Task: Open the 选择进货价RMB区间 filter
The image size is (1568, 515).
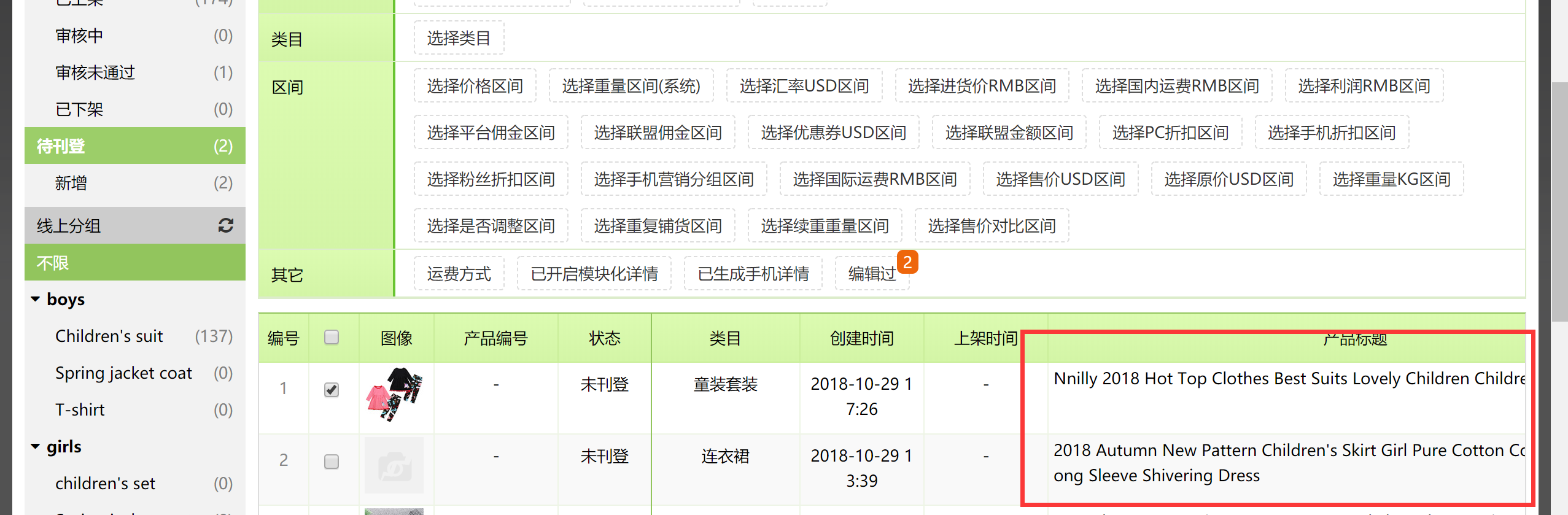Action: coord(982,86)
